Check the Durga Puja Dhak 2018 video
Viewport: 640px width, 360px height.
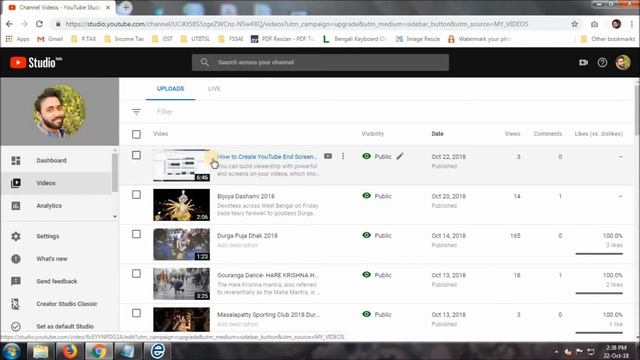[136, 234]
